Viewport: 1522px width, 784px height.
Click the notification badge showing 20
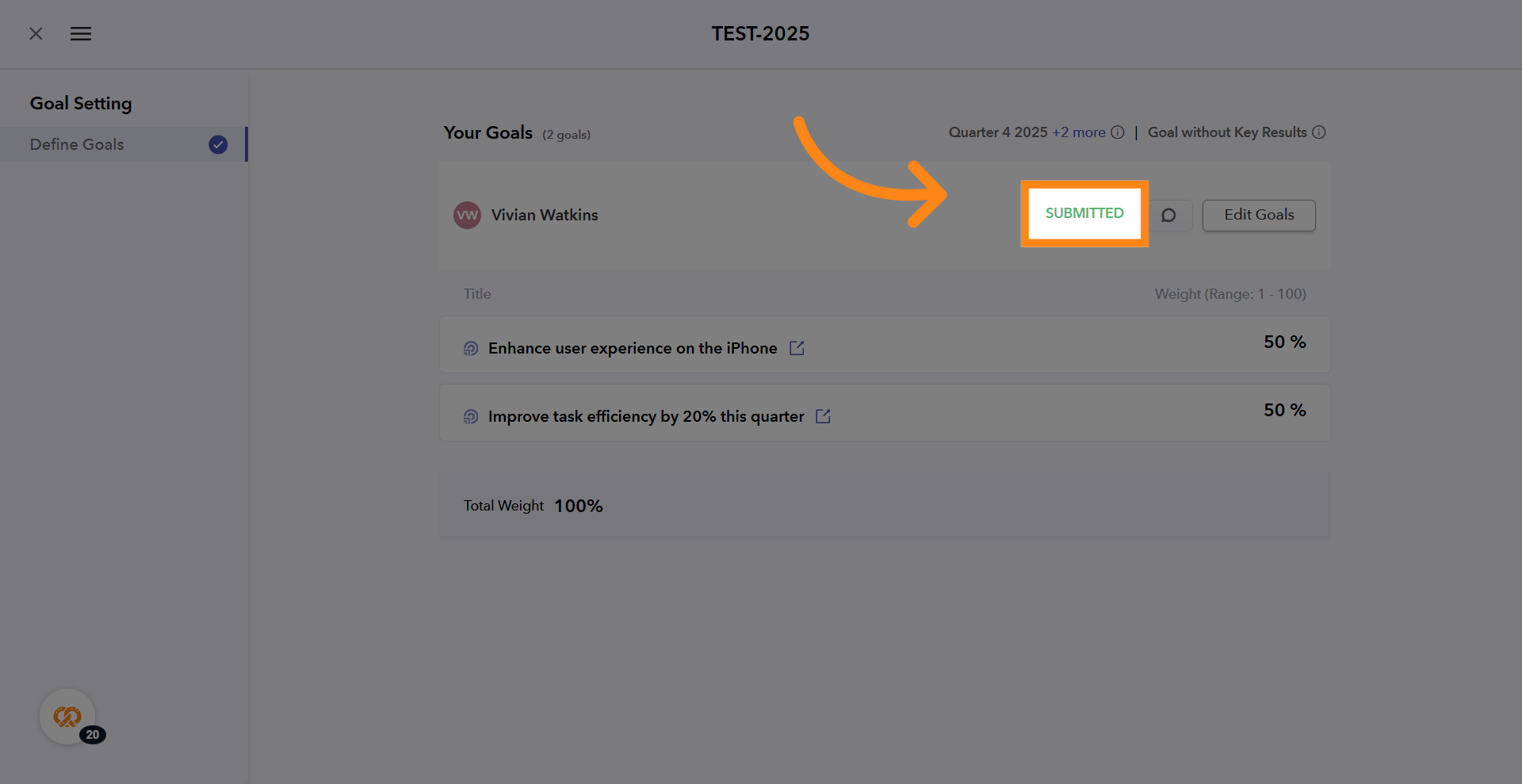click(x=93, y=735)
